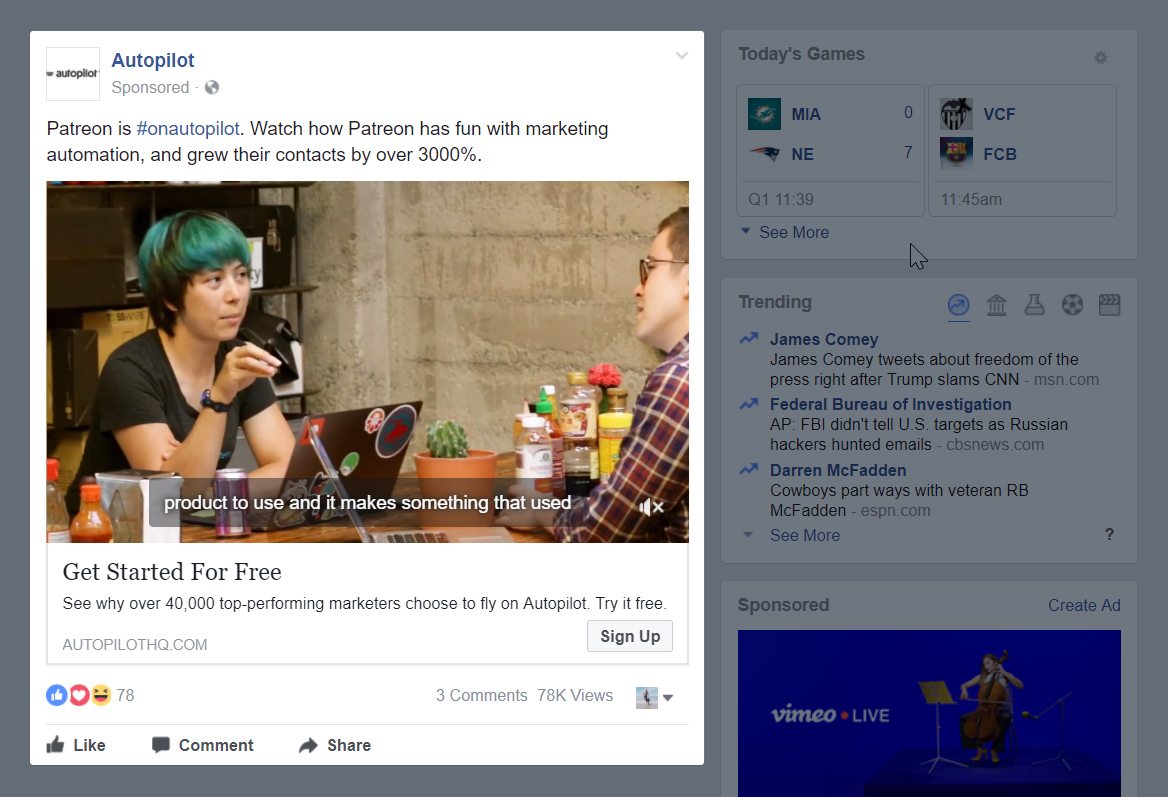Image resolution: width=1168 pixels, height=797 pixels.
Task: Open the MIA vs NE game time Q1 11:39
Action: point(781,200)
